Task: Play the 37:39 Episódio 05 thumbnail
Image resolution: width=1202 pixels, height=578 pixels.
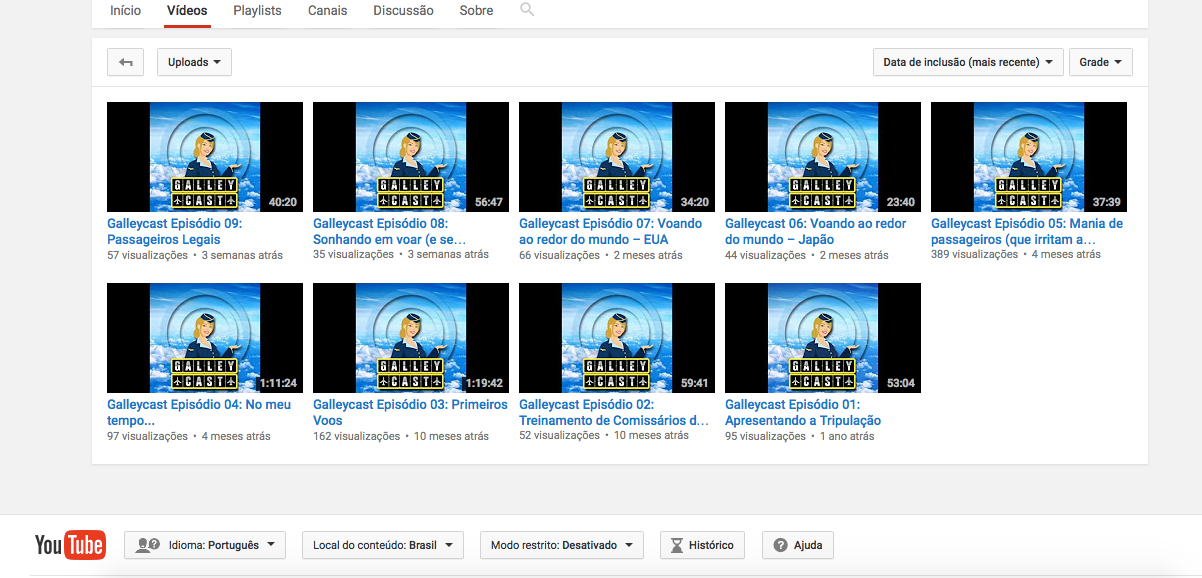Action: click(x=1029, y=157)
